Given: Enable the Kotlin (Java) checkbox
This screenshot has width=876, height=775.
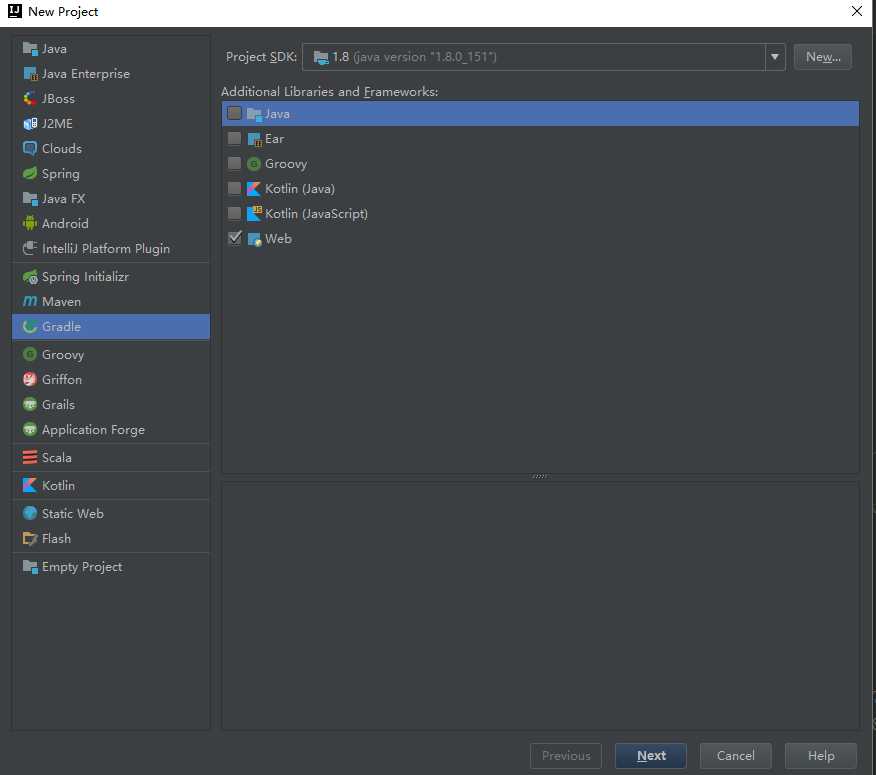Looking at the screenshot, I should [x=235, y=188].
